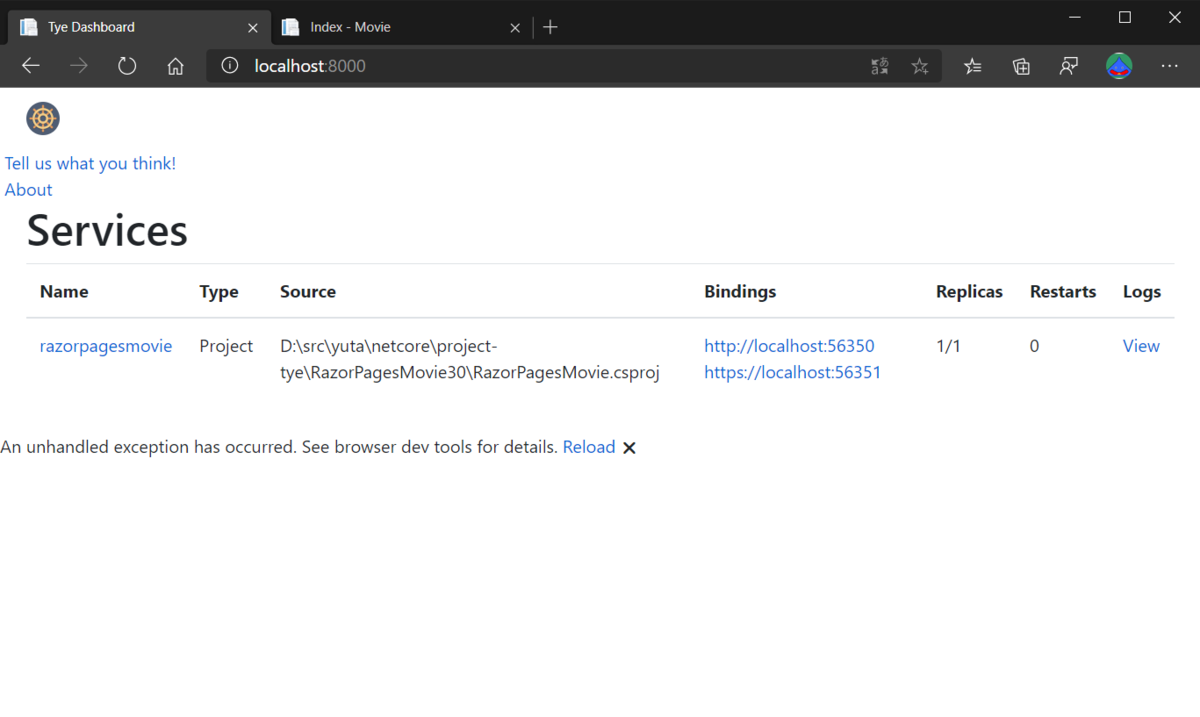Click the 1/1 replicas value

point(948,346)
